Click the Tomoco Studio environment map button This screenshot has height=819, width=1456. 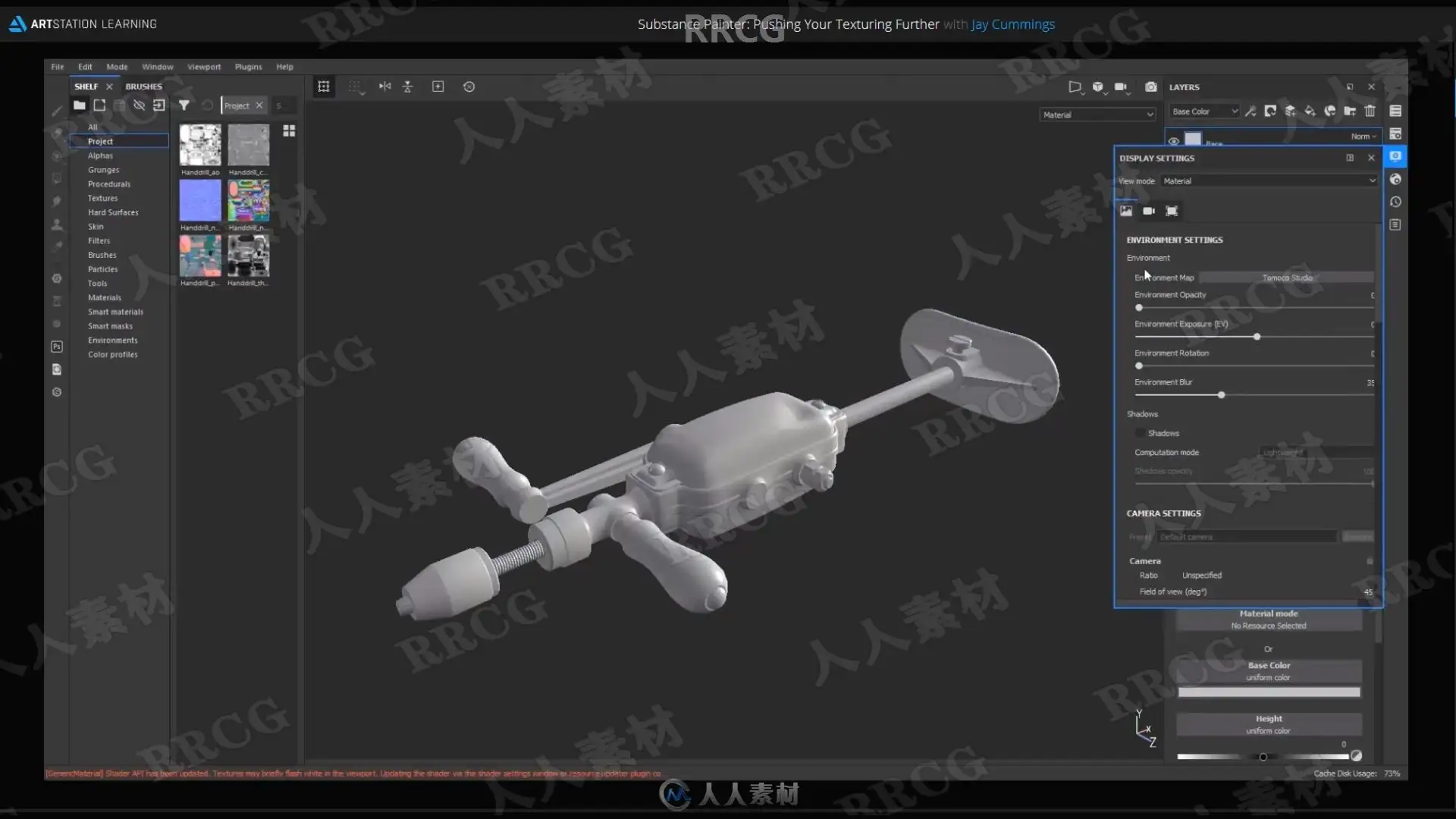1287,278
